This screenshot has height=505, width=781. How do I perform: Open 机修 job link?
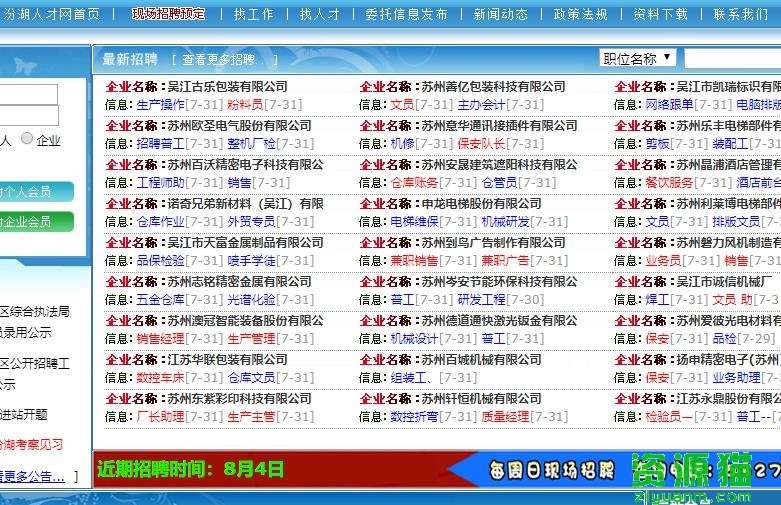pyautogui.click(x=402, y=143)
